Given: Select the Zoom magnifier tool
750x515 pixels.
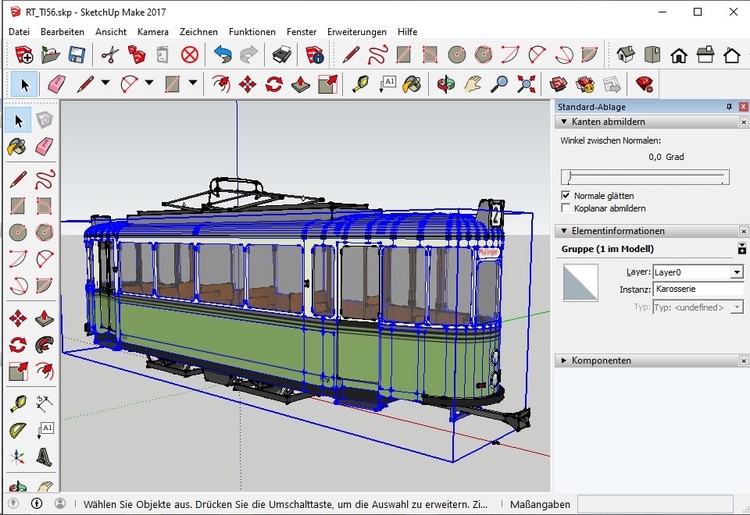Looking at the screenshot, I should tap(499, 84).
